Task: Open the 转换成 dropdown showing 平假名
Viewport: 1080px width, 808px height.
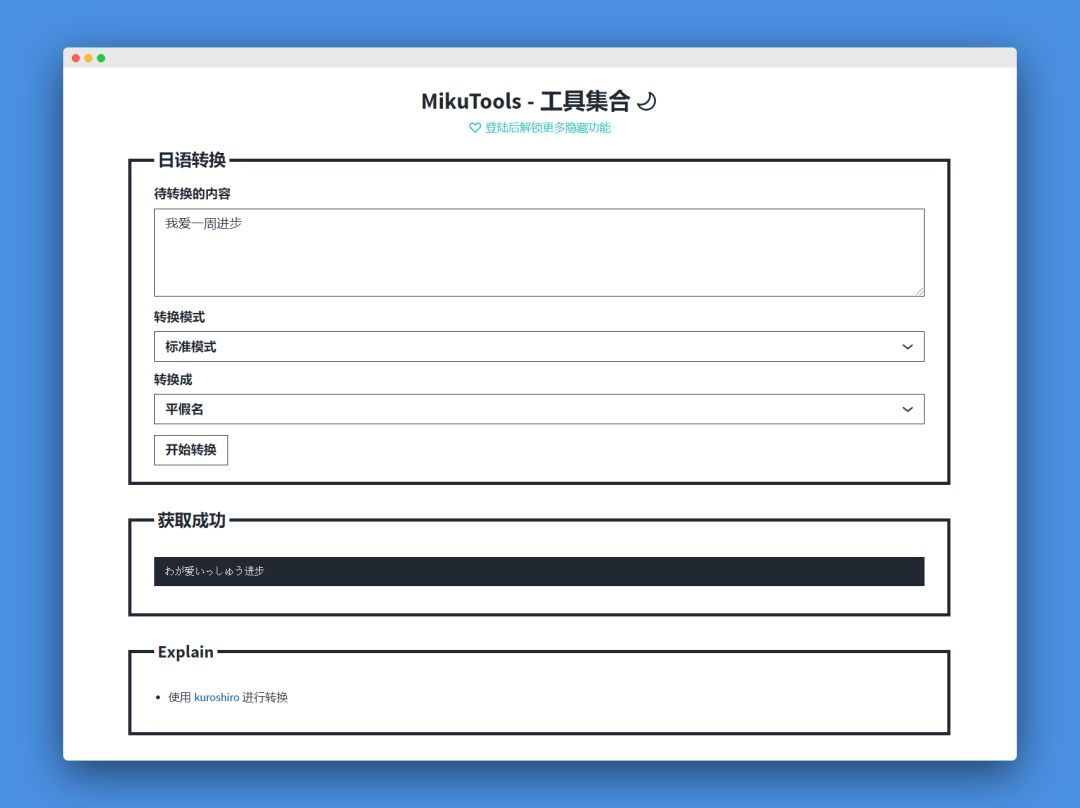Action: (539, 409)
